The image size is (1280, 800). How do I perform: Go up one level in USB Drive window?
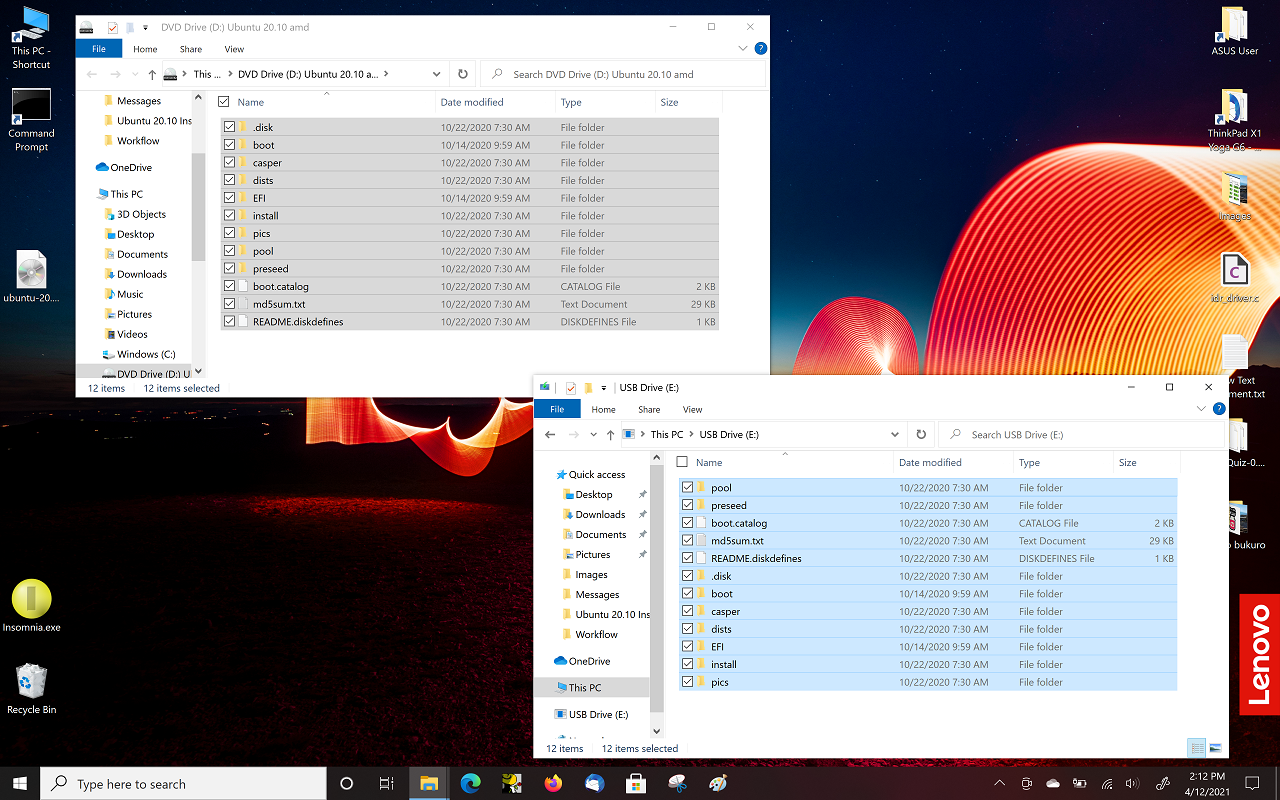pos(610,435)
